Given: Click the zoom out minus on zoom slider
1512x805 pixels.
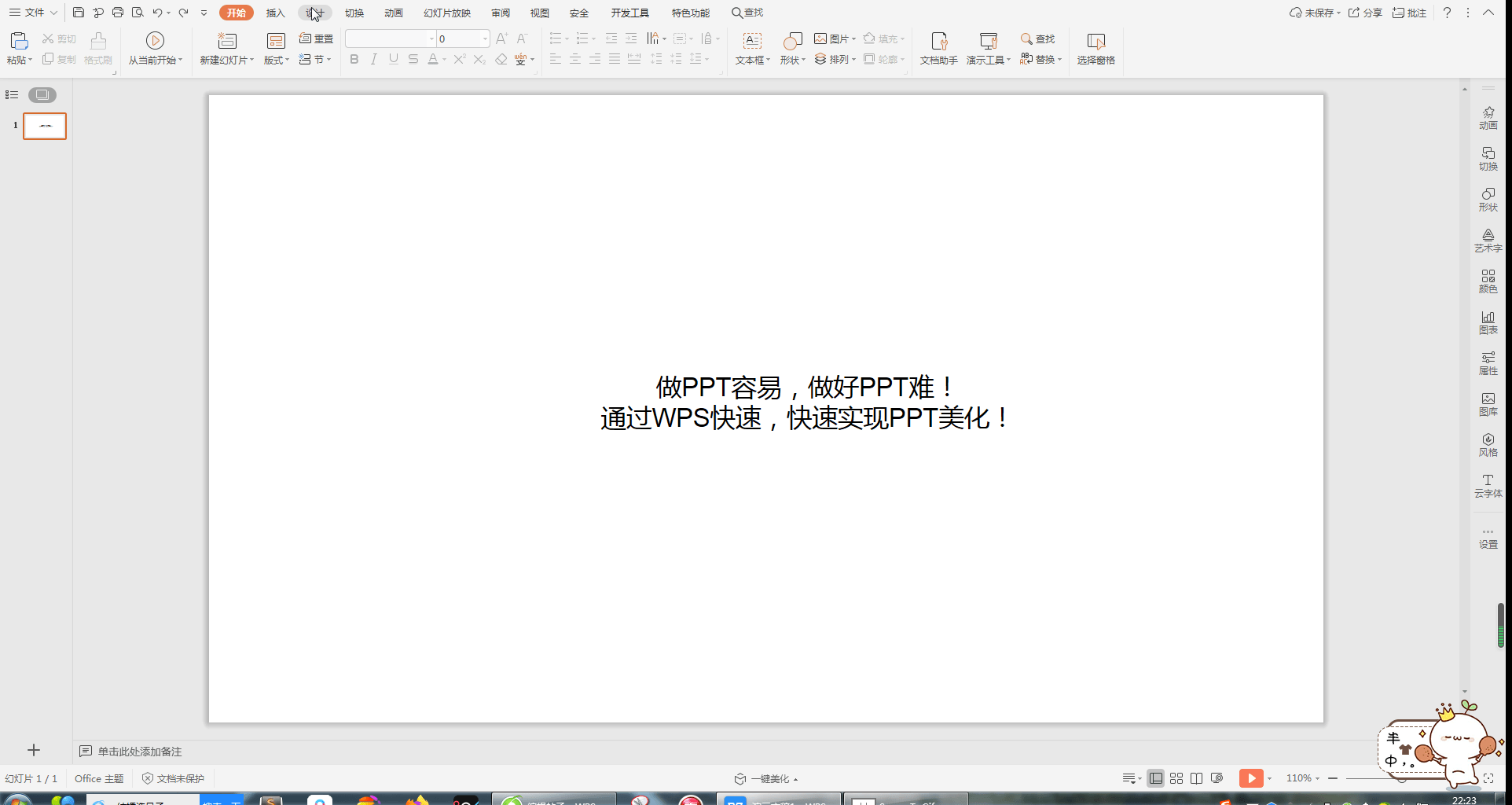Looking at the screenshot, I should 1333,778.
